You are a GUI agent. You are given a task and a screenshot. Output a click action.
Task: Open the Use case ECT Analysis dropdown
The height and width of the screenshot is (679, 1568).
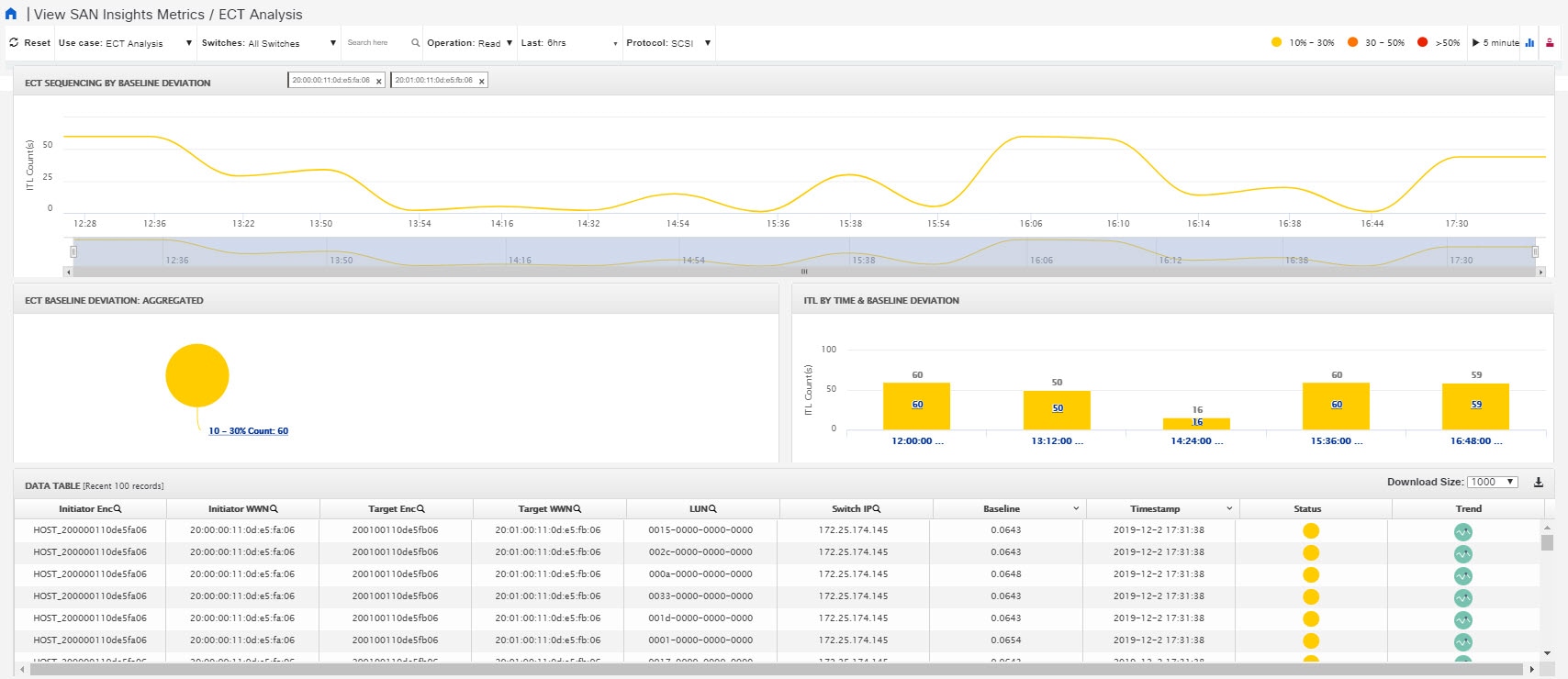coord(189,43)
